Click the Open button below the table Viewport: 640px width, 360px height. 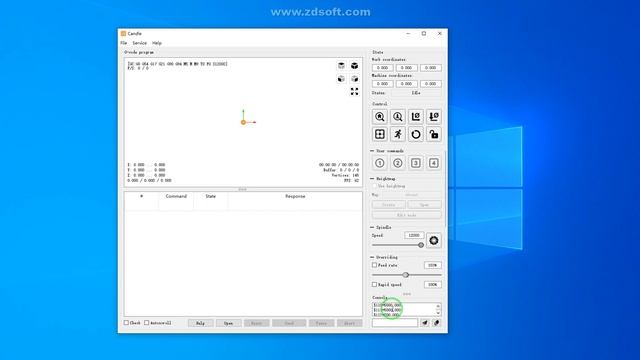[229, 323]
